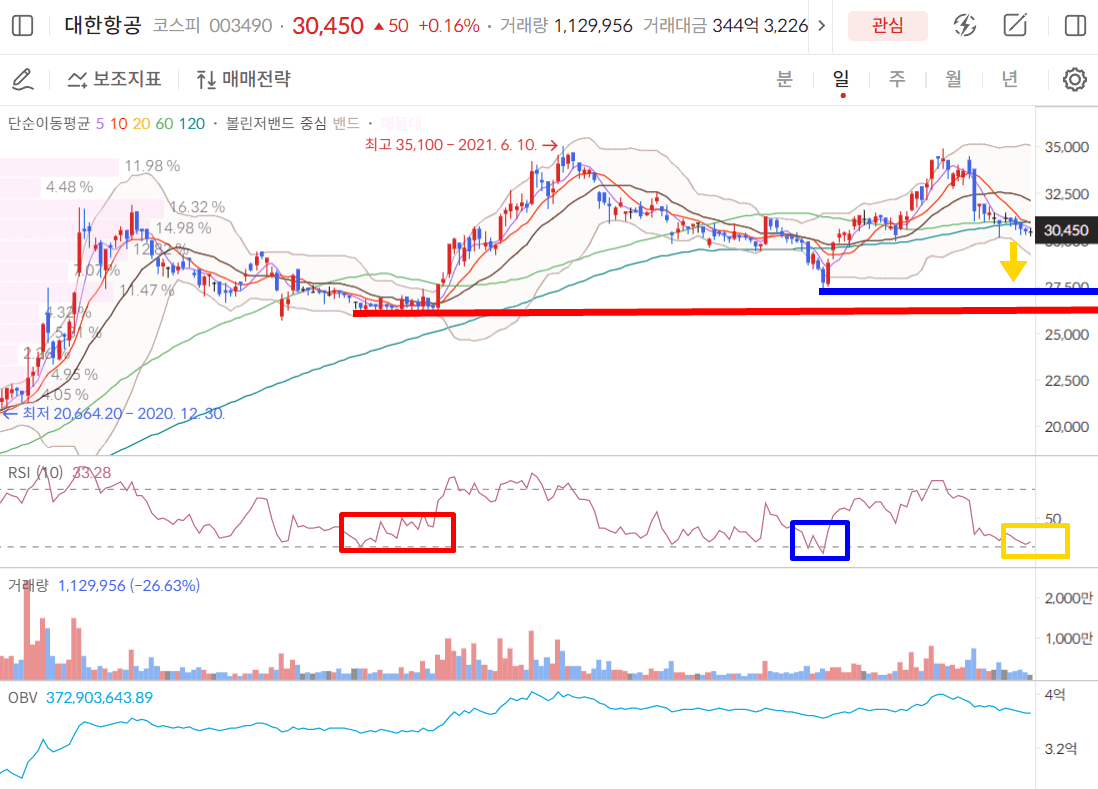
Task: Switch to 분 minute chart
Action: 785,79
